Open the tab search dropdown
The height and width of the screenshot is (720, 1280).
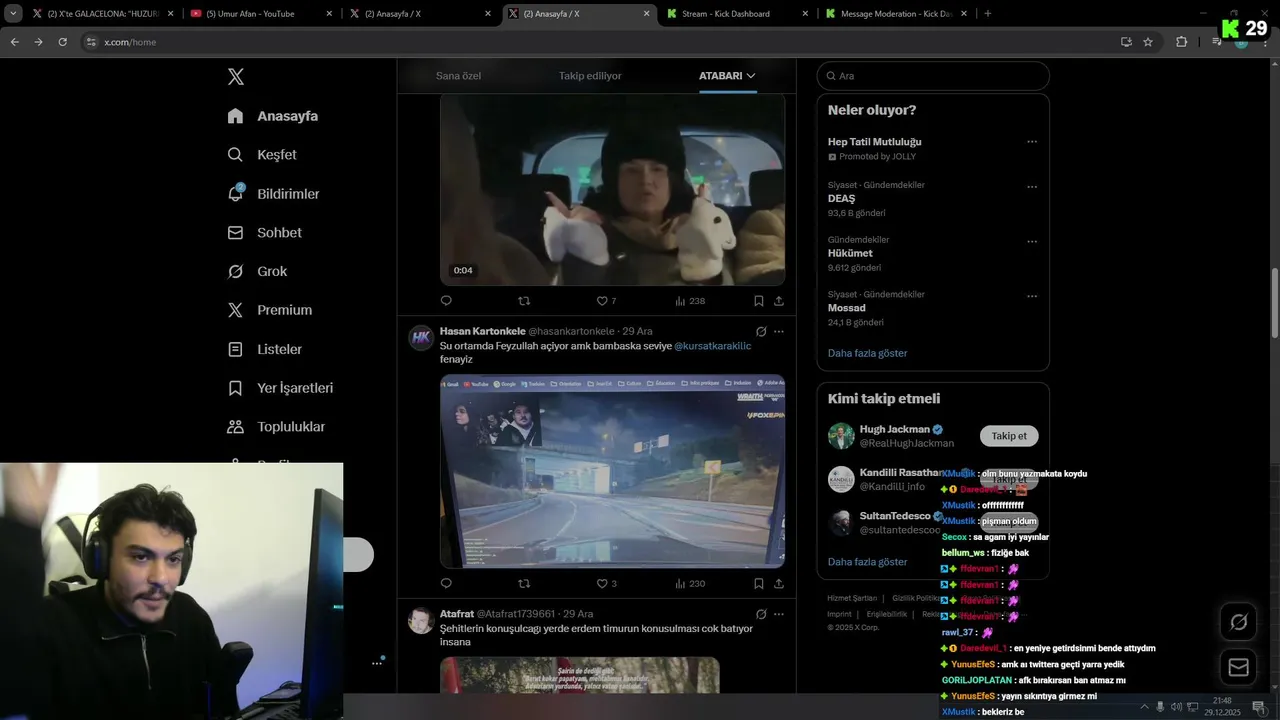coord(13,14)
